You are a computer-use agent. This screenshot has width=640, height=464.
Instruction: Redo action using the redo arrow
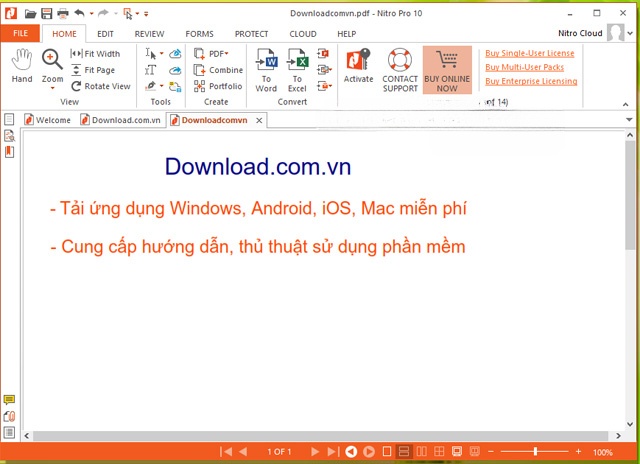click(103, 13)
